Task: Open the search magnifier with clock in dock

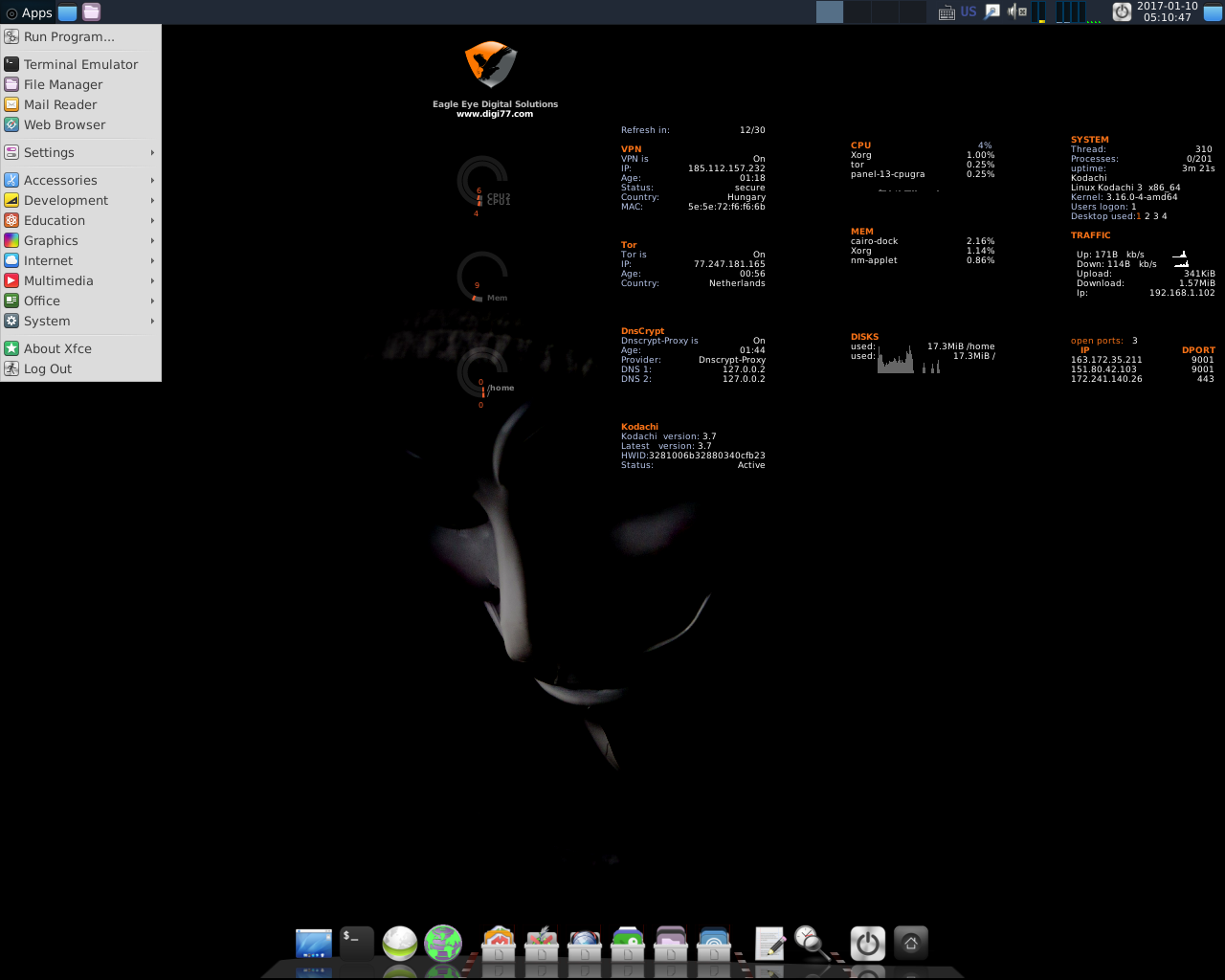Action: (x=813, y=944)
